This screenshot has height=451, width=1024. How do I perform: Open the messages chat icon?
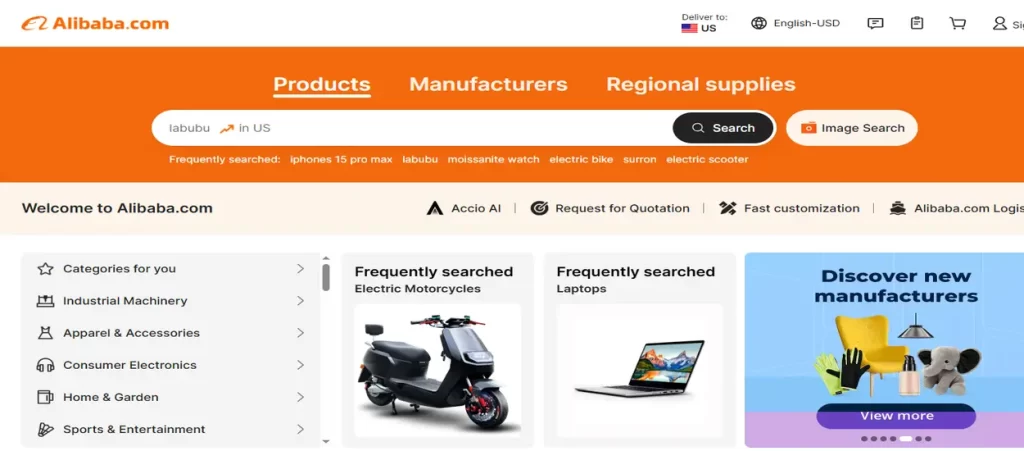coord(875,23)
